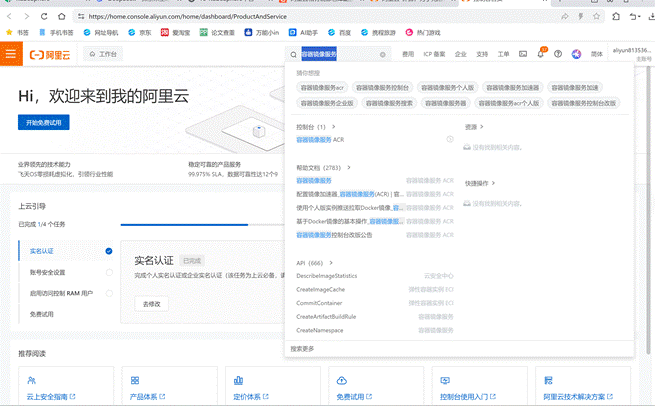The width and height of the screenshot is (655, 406).
Task: Go forward in browser
Action: [27, 17]
